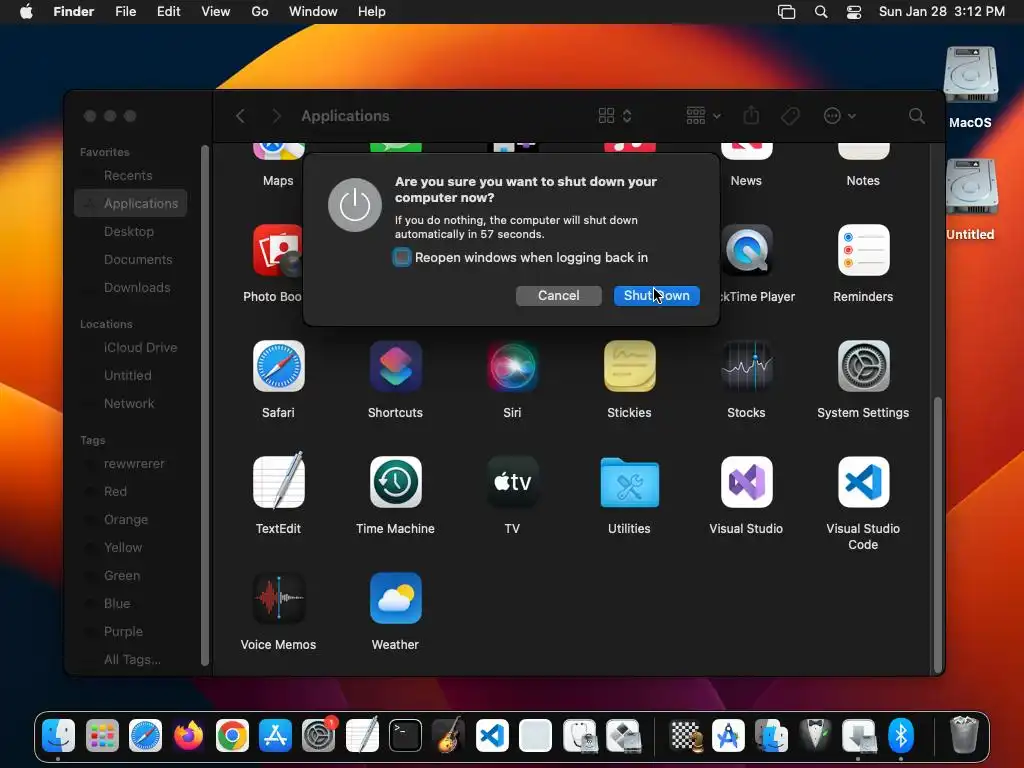The width and height of the screenshot is (1024, 768).
Task: Open the Voice Memos app
Action: click(x=278, y=598)
